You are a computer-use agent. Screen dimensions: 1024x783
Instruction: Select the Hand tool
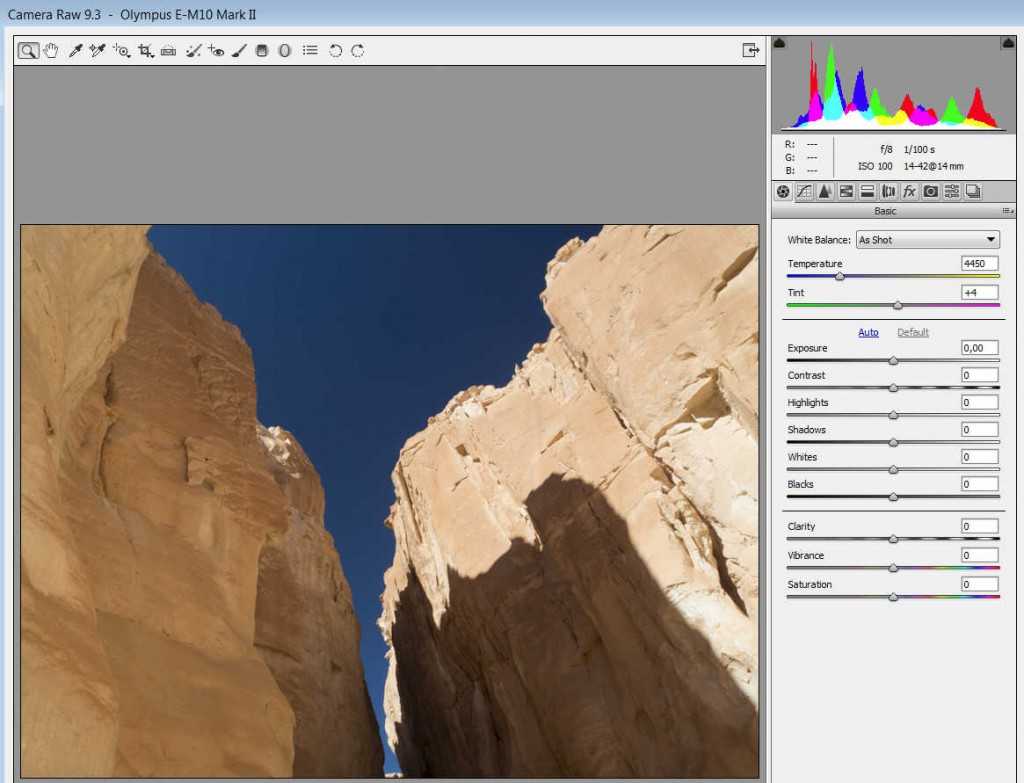pyautogui.click(x=50, y=50)
